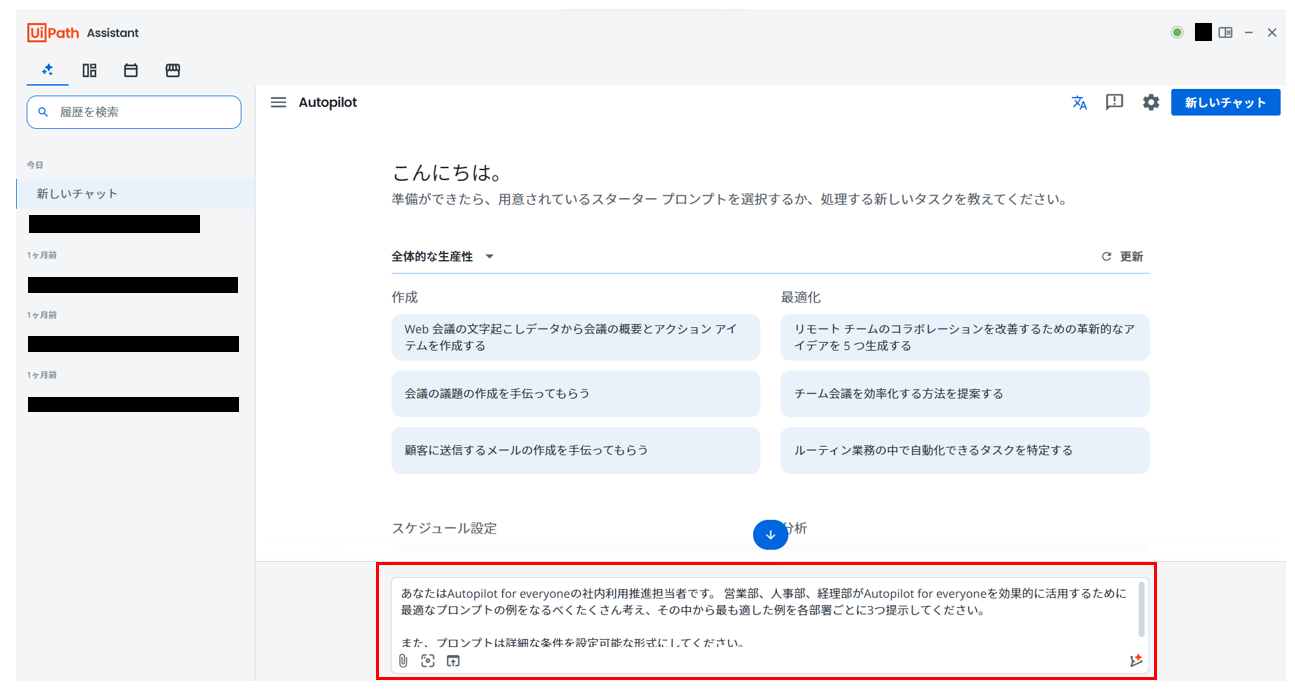Pick the 顧客に送信するメールの作成 prompt card

tap(575, 450)
